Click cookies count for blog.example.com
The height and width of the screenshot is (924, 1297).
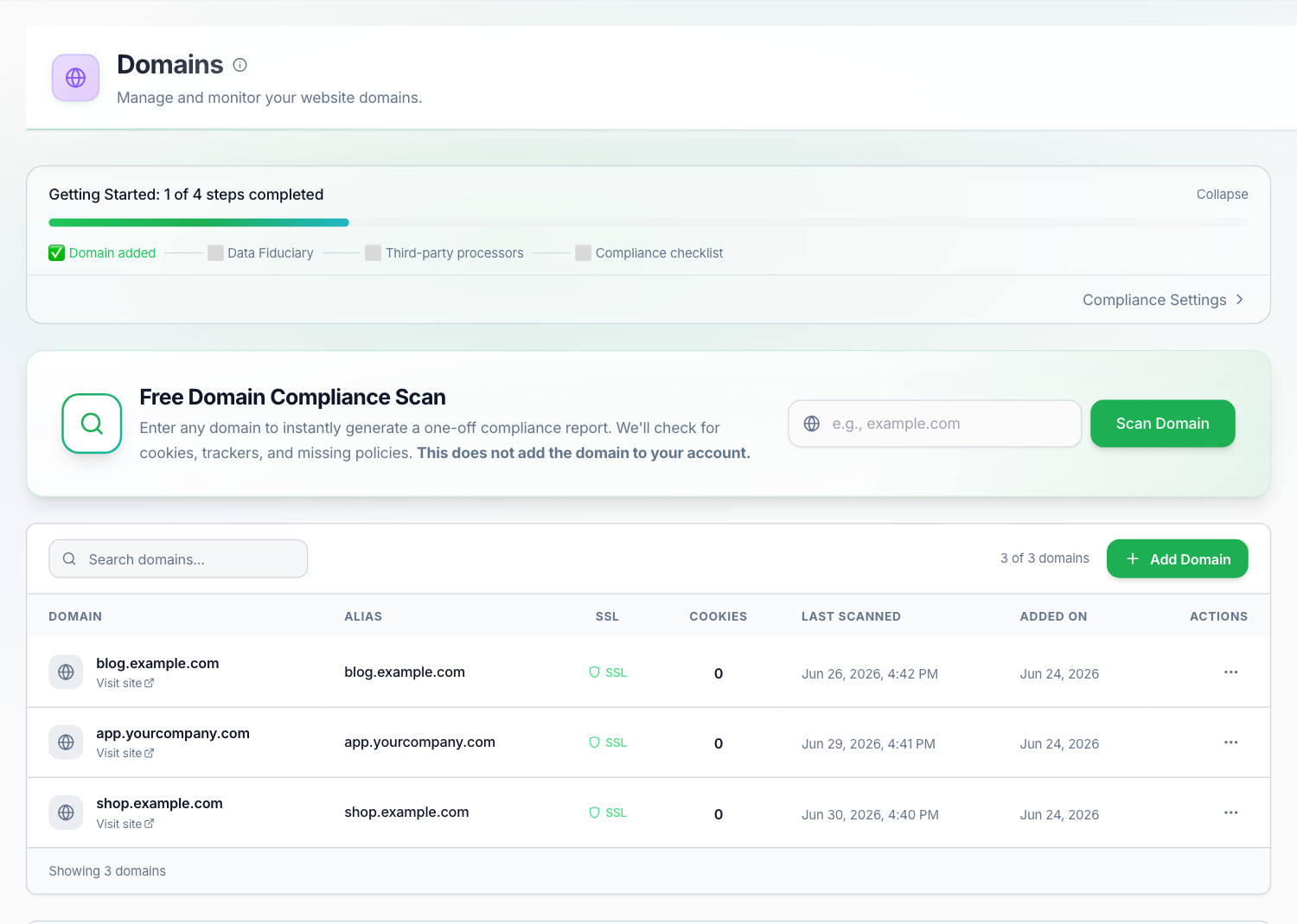719,673
